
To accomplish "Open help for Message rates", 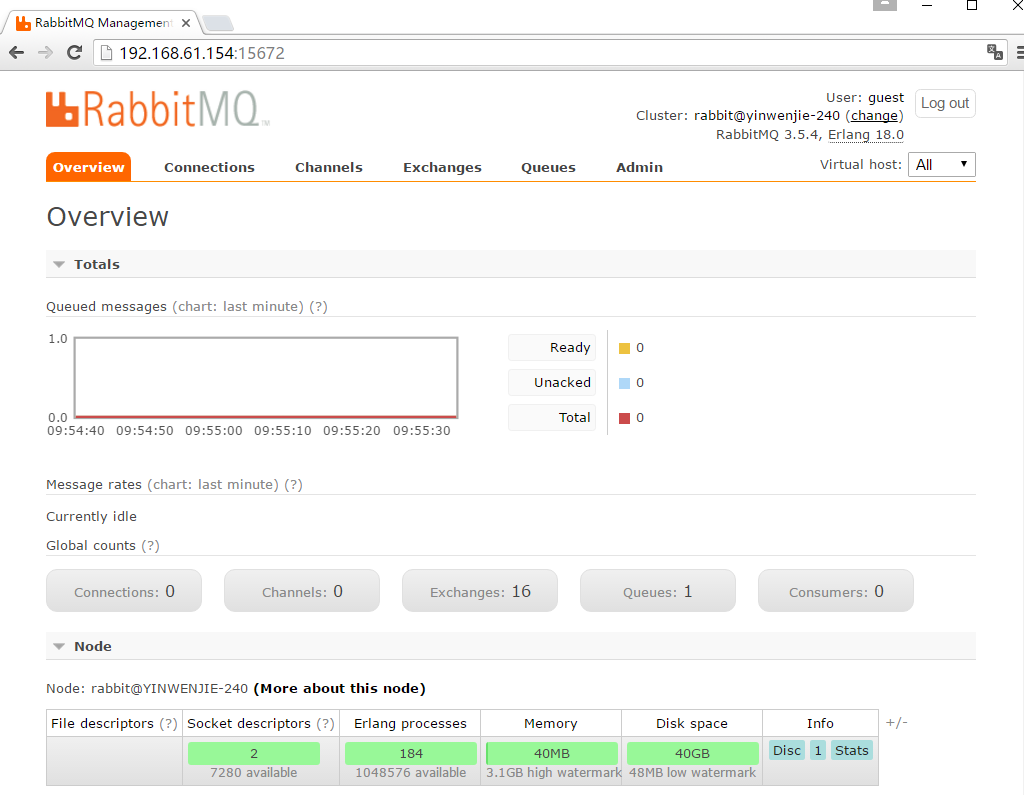I will tap(293, 485).
